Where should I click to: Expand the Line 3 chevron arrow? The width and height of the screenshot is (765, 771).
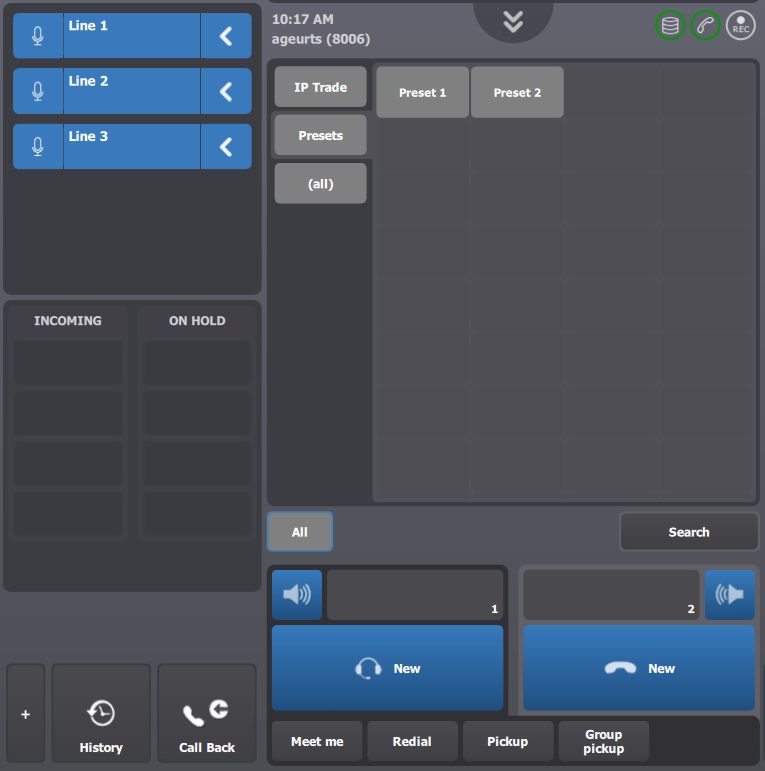pyautogui.click(x=226, y=147)
